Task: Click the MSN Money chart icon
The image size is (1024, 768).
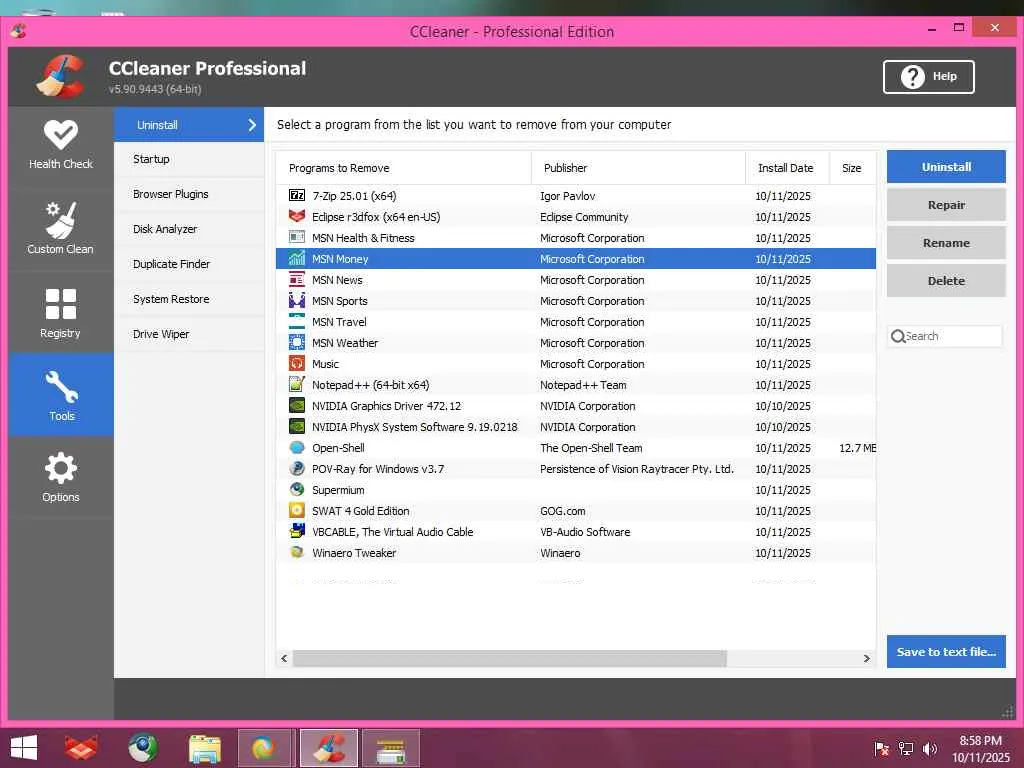Action: [x=296, y=258]
